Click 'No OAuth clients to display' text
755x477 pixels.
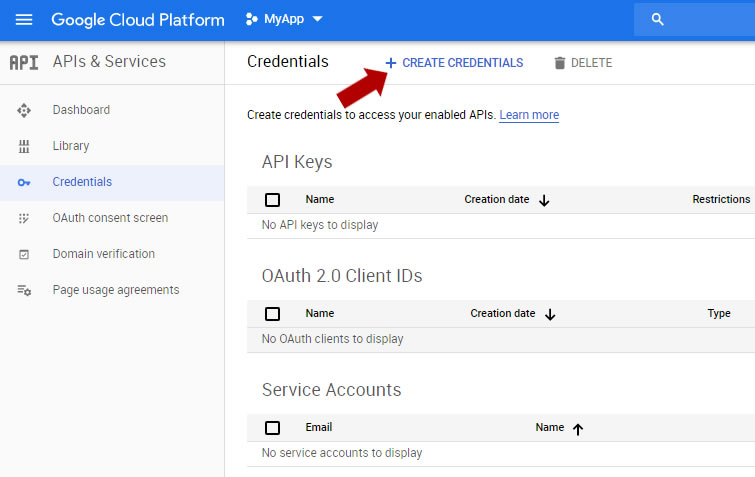[x=332, y=339]
